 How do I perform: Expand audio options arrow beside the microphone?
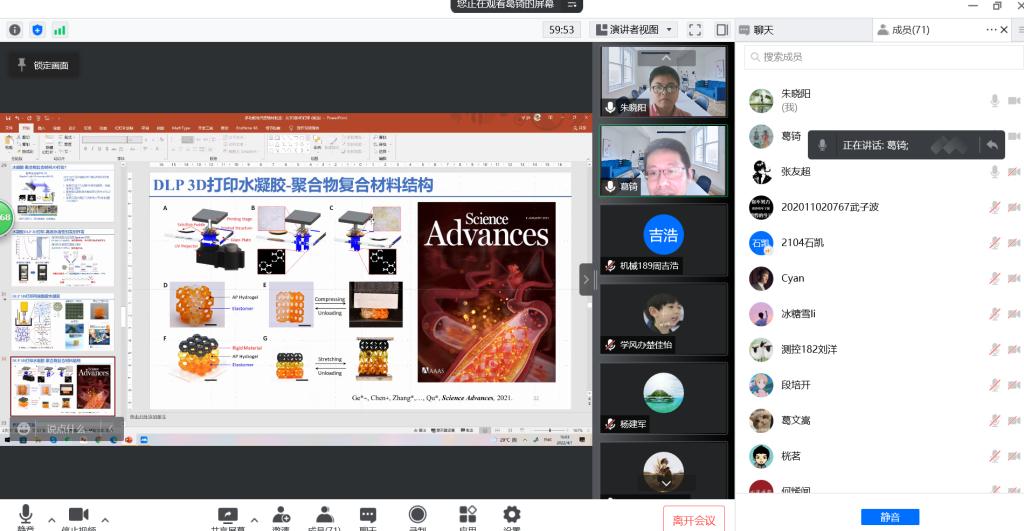[x=52, y=520]
